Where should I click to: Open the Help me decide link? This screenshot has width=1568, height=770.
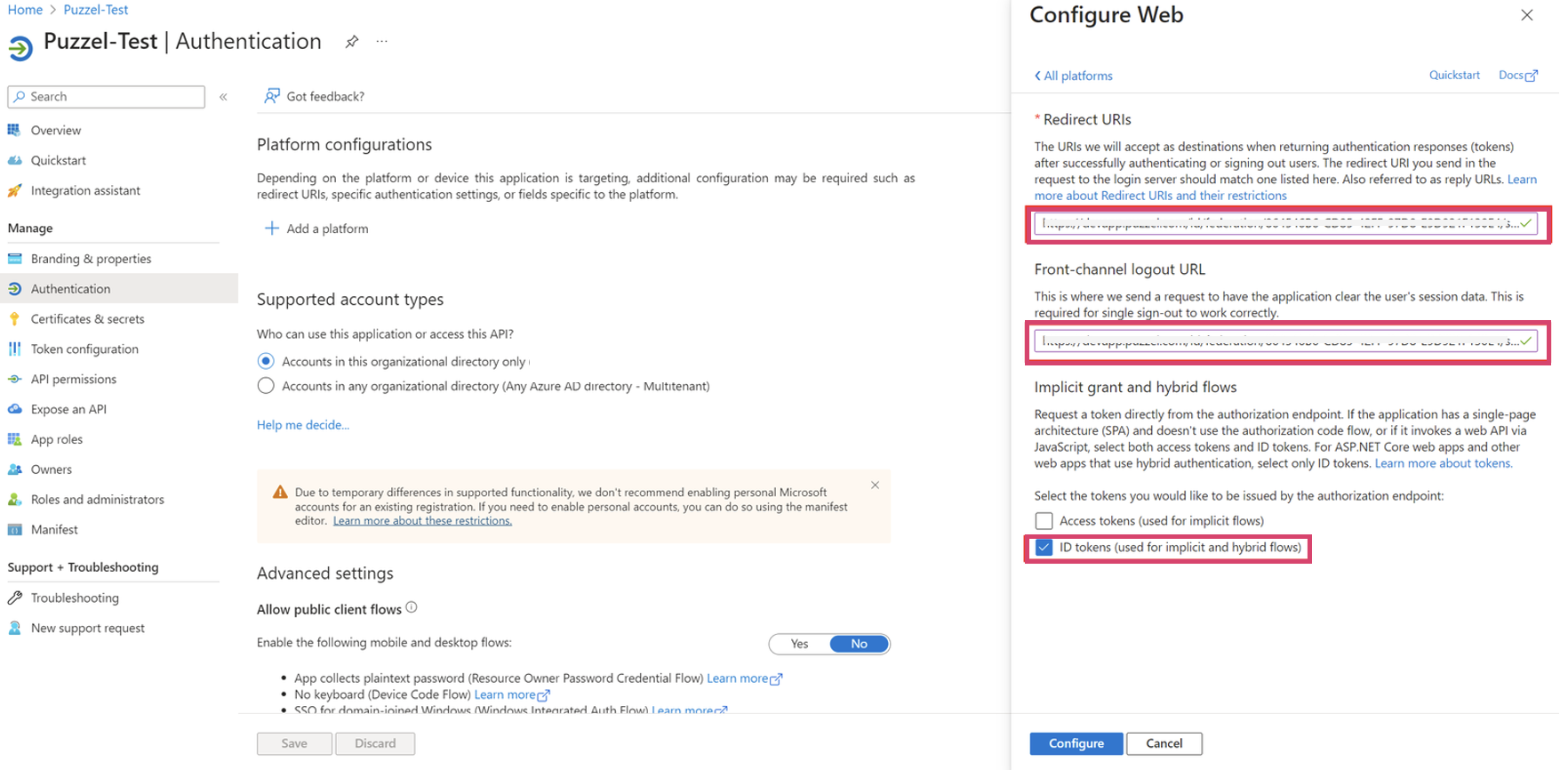(x=302, y=425)
